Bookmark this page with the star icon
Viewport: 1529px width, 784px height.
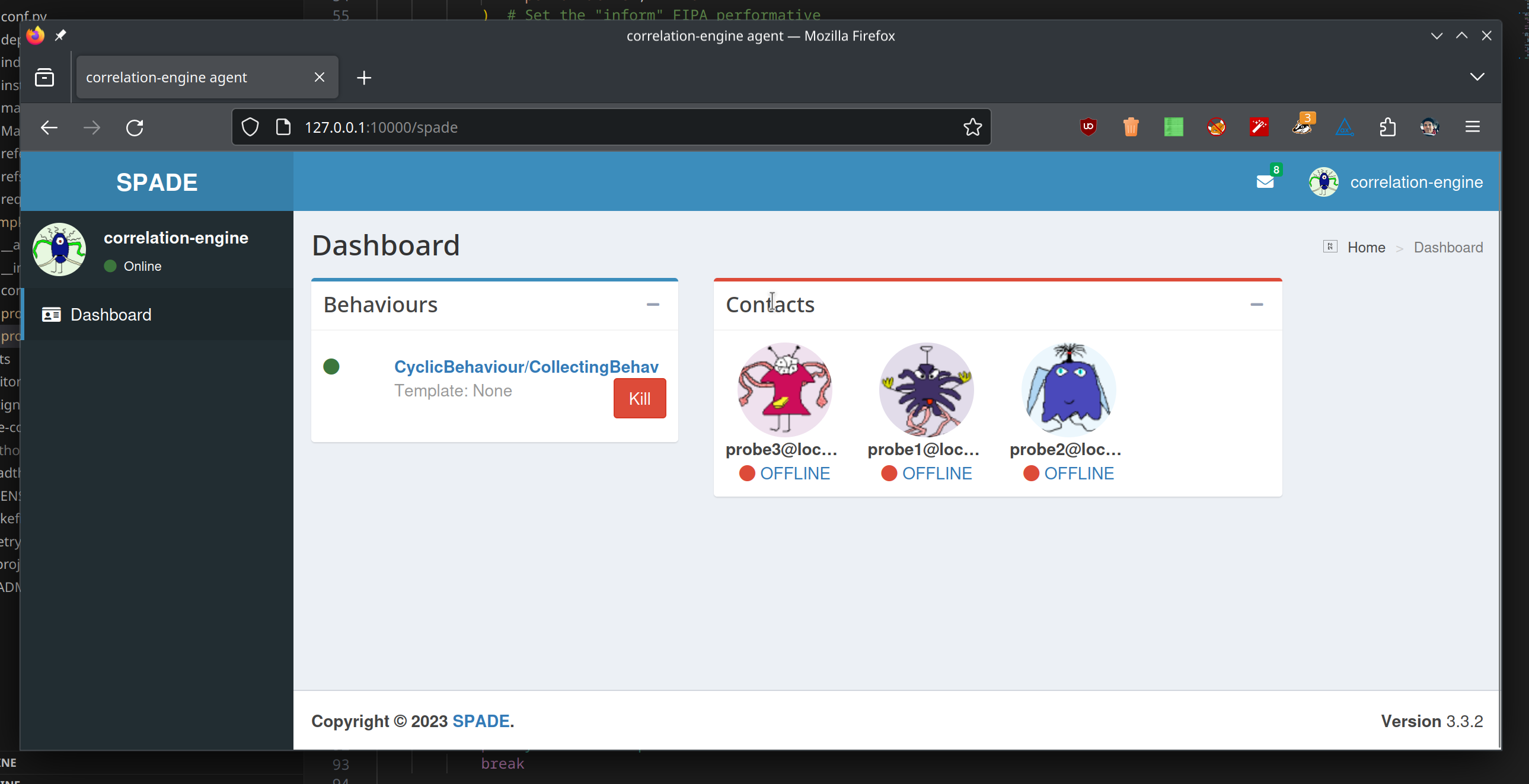click(972, 127)
